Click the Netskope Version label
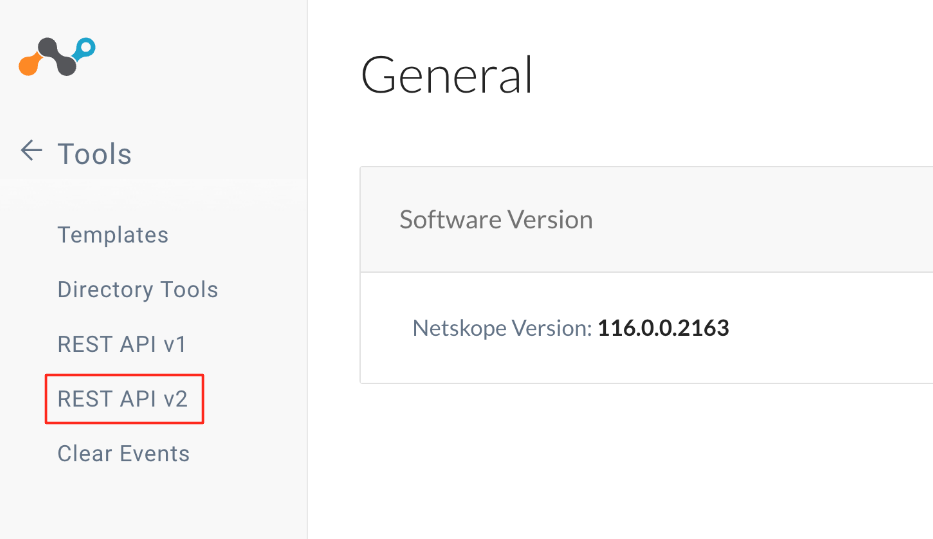This screenshot has height=539, width=933. coord(502,328)
